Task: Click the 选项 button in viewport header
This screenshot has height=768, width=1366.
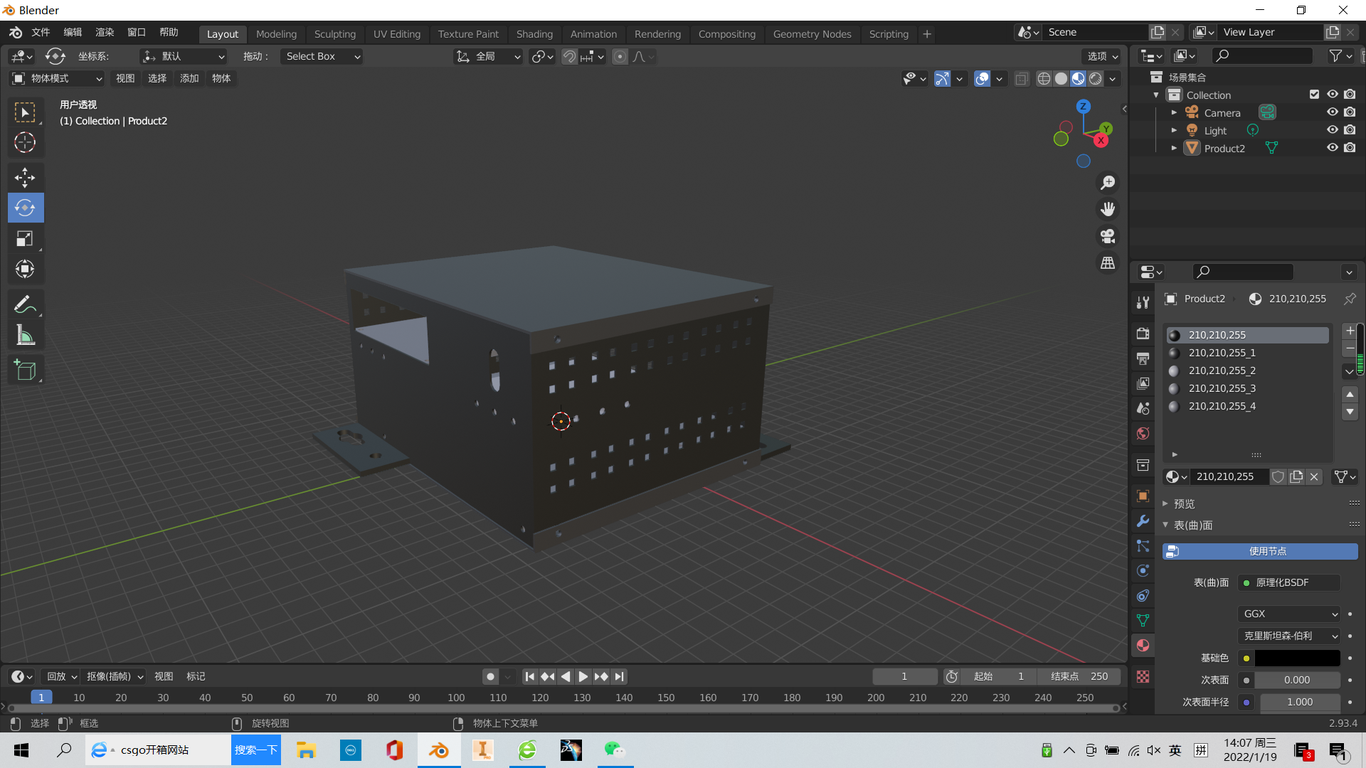Action: 1103,57
